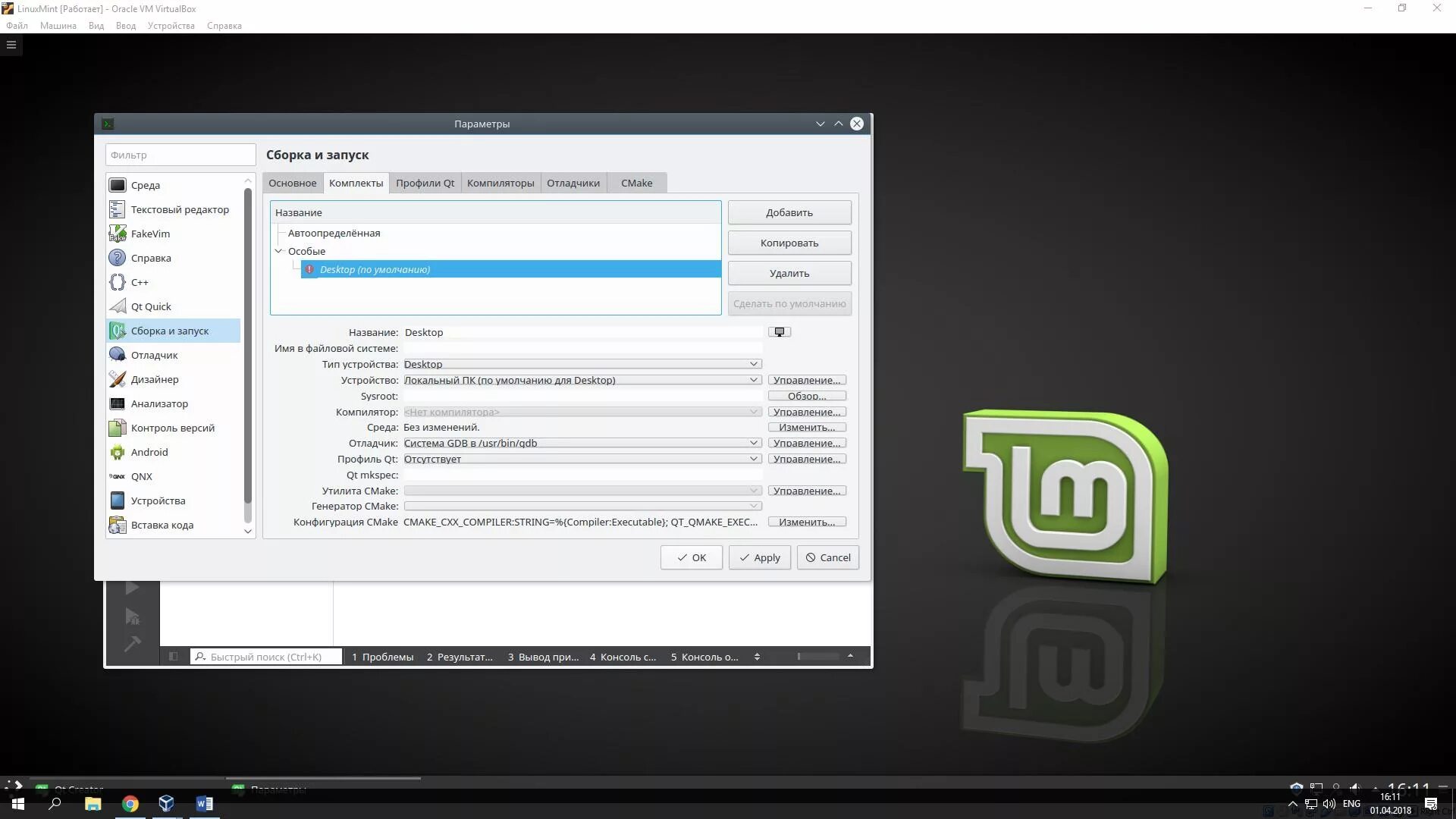Open the Среда settings category
The image size is (1456, 819).
(x=174, y=185)
